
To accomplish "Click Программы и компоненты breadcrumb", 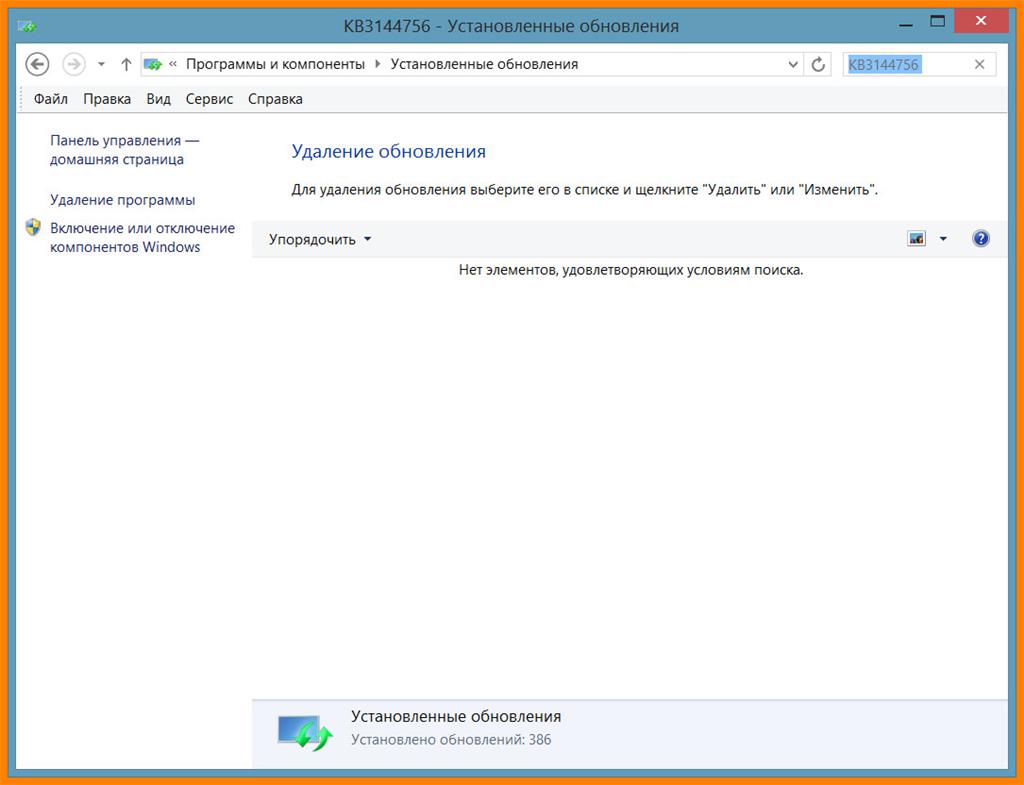I will [275, 64].
